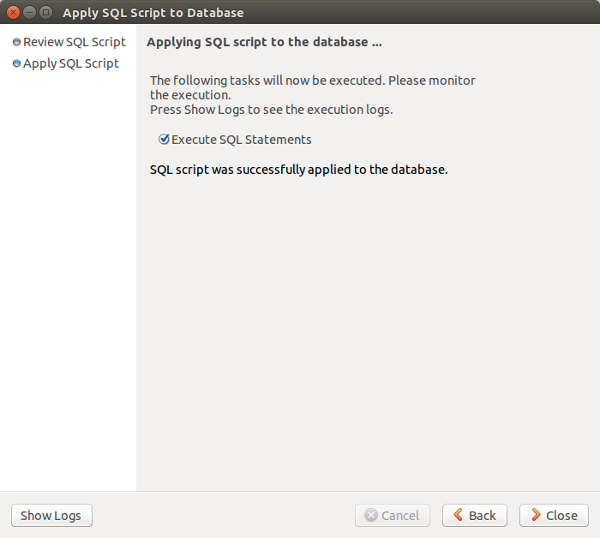Maximize the dialog using the titlebar button
Image resolution: width=600 pixels, height=538 pixels.
click(45, 13)
